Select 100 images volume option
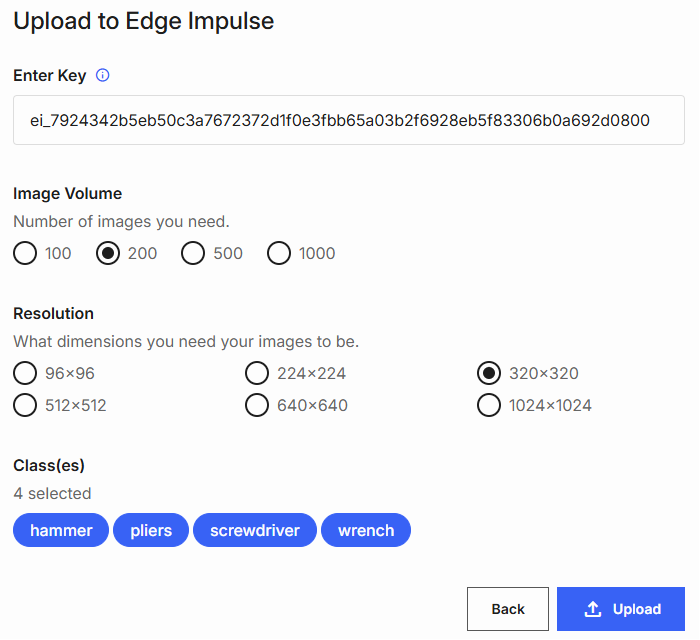This screenshot has width=700, height=640. point(26,253)
